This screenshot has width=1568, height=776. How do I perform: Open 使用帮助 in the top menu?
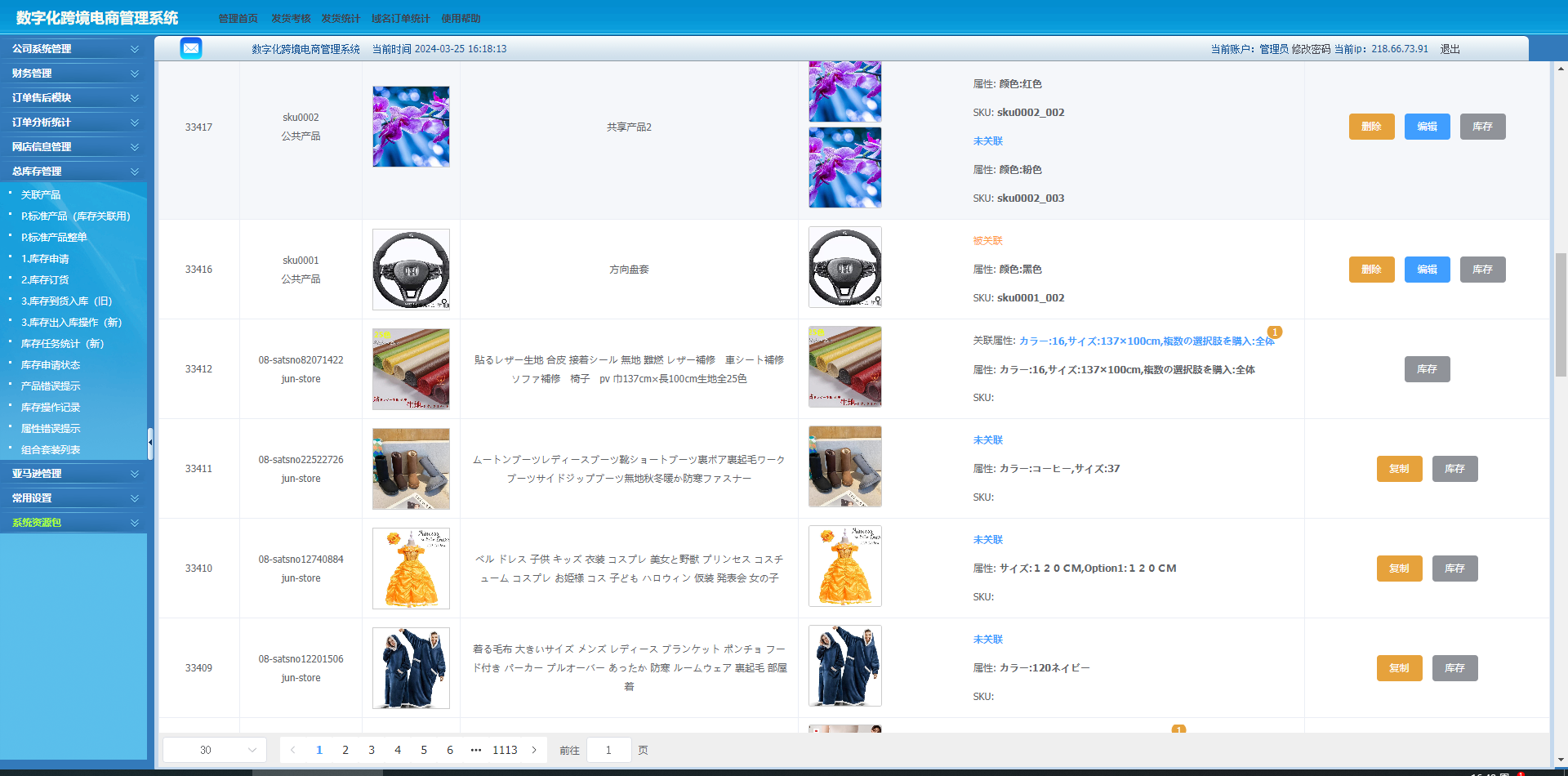click(461, 19)
